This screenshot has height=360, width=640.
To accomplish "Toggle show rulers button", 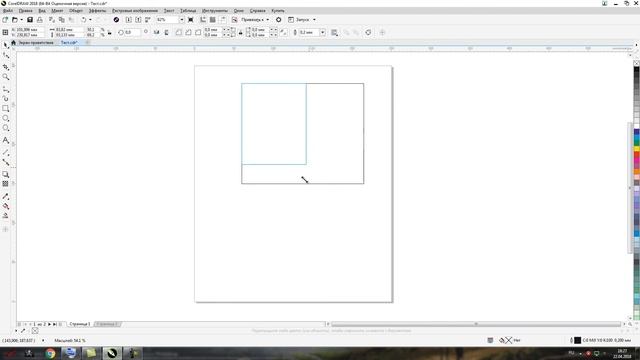I will (203, 20).
